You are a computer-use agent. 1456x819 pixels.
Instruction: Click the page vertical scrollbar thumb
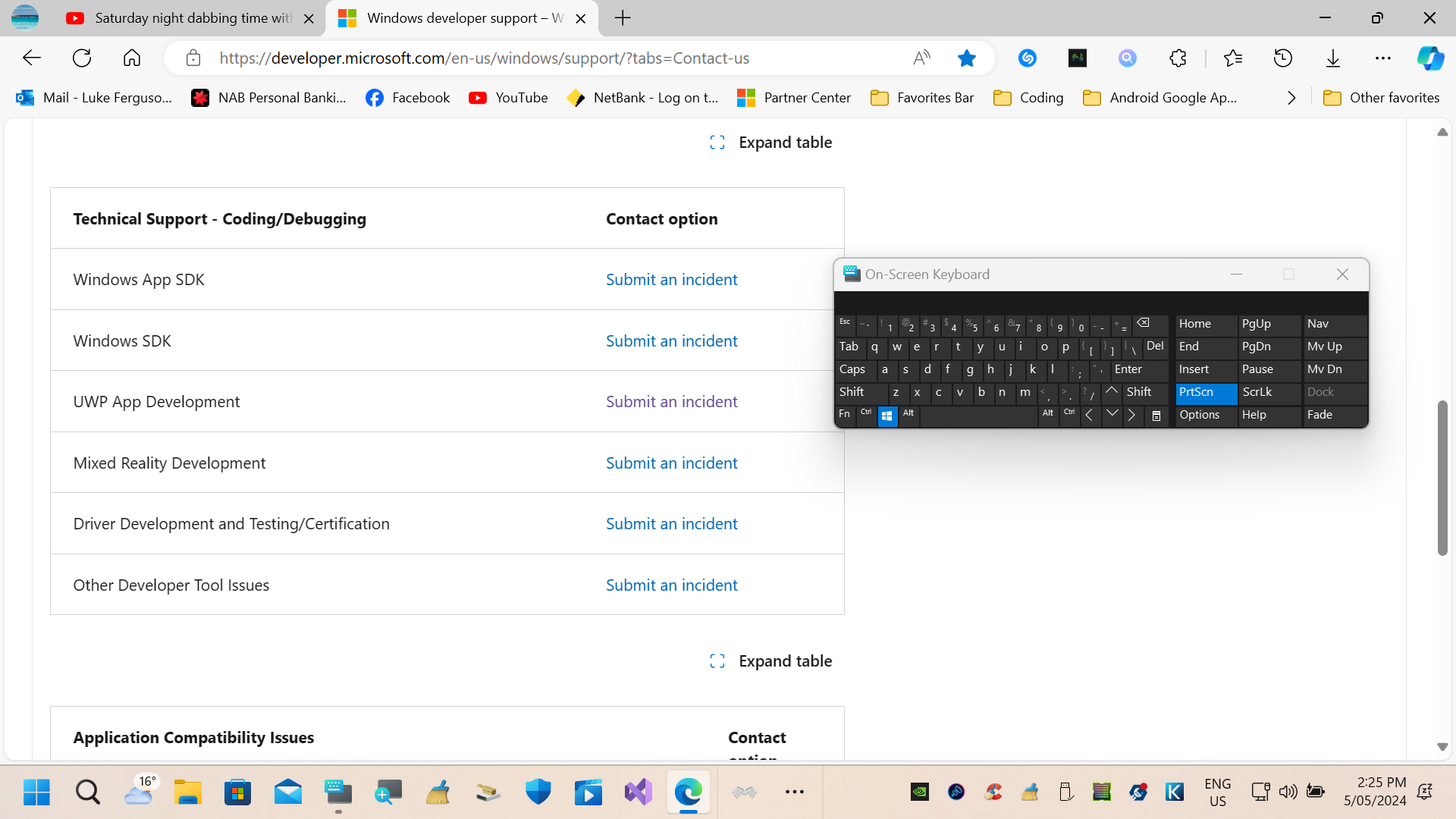click(x=1442, y=478)
